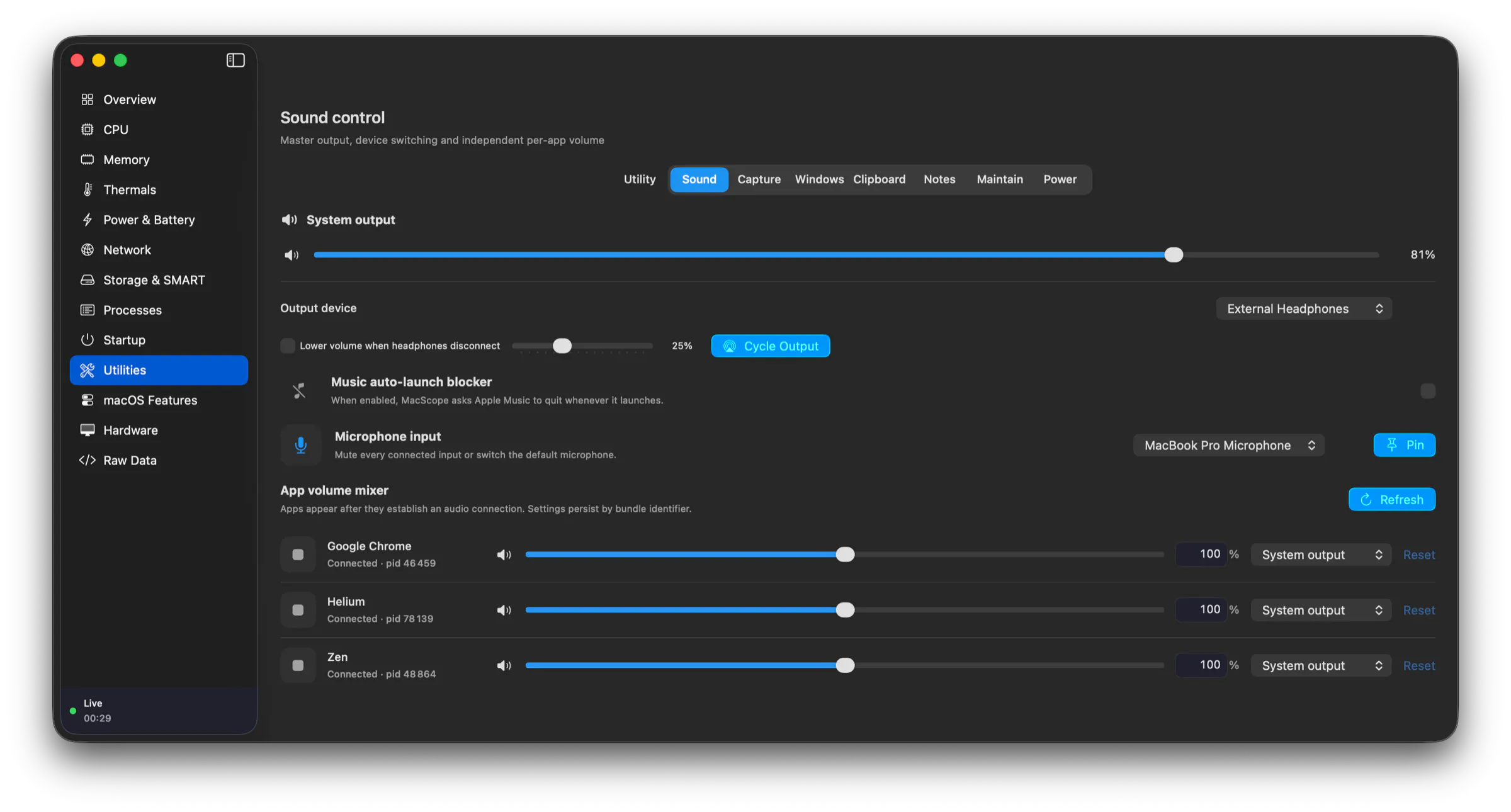
Task: Click Helium's volume percent field
Action: pyautogui.click(x=1201, y=609)
